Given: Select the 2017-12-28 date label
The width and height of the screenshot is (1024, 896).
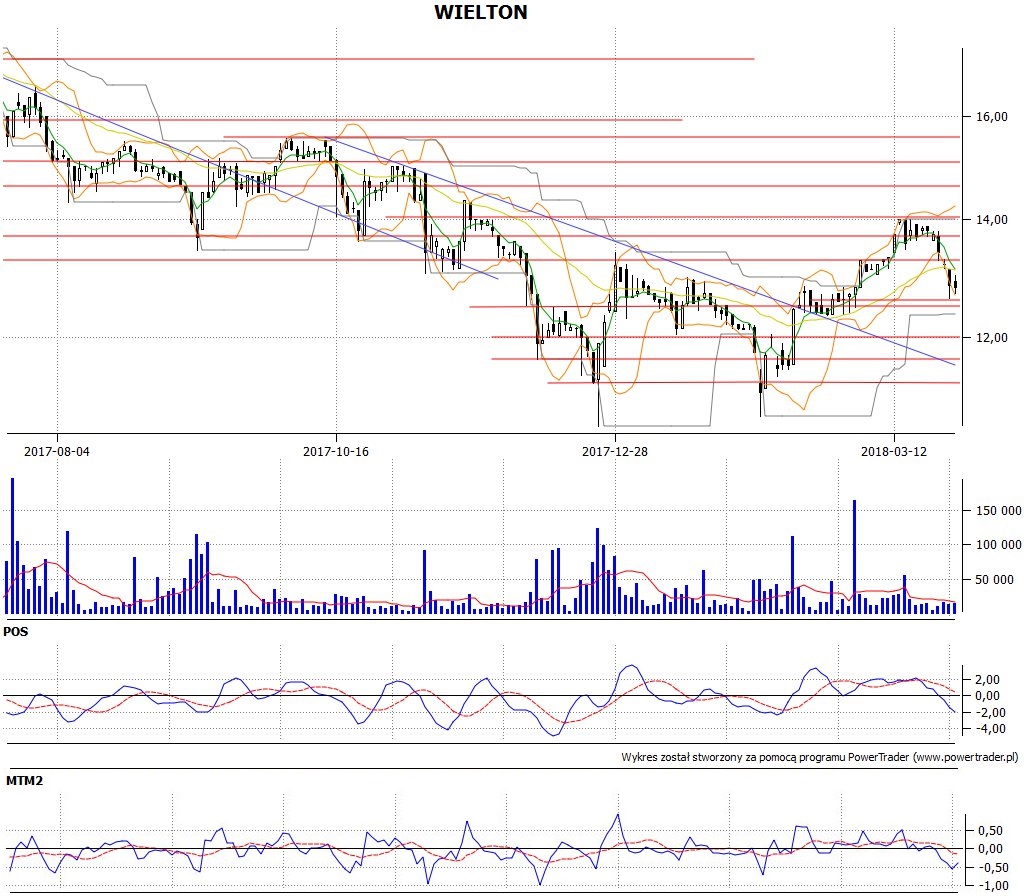Looking at the screenshot, I should (615, 451).
